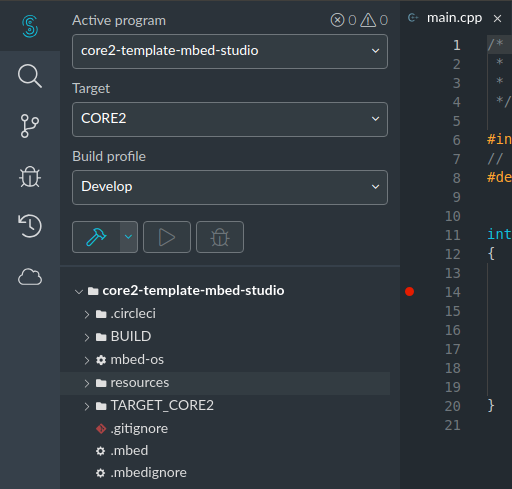Collapse the core2-template-mbed-studio root folder
Screen dimensions: 512x489
point(79,292)
